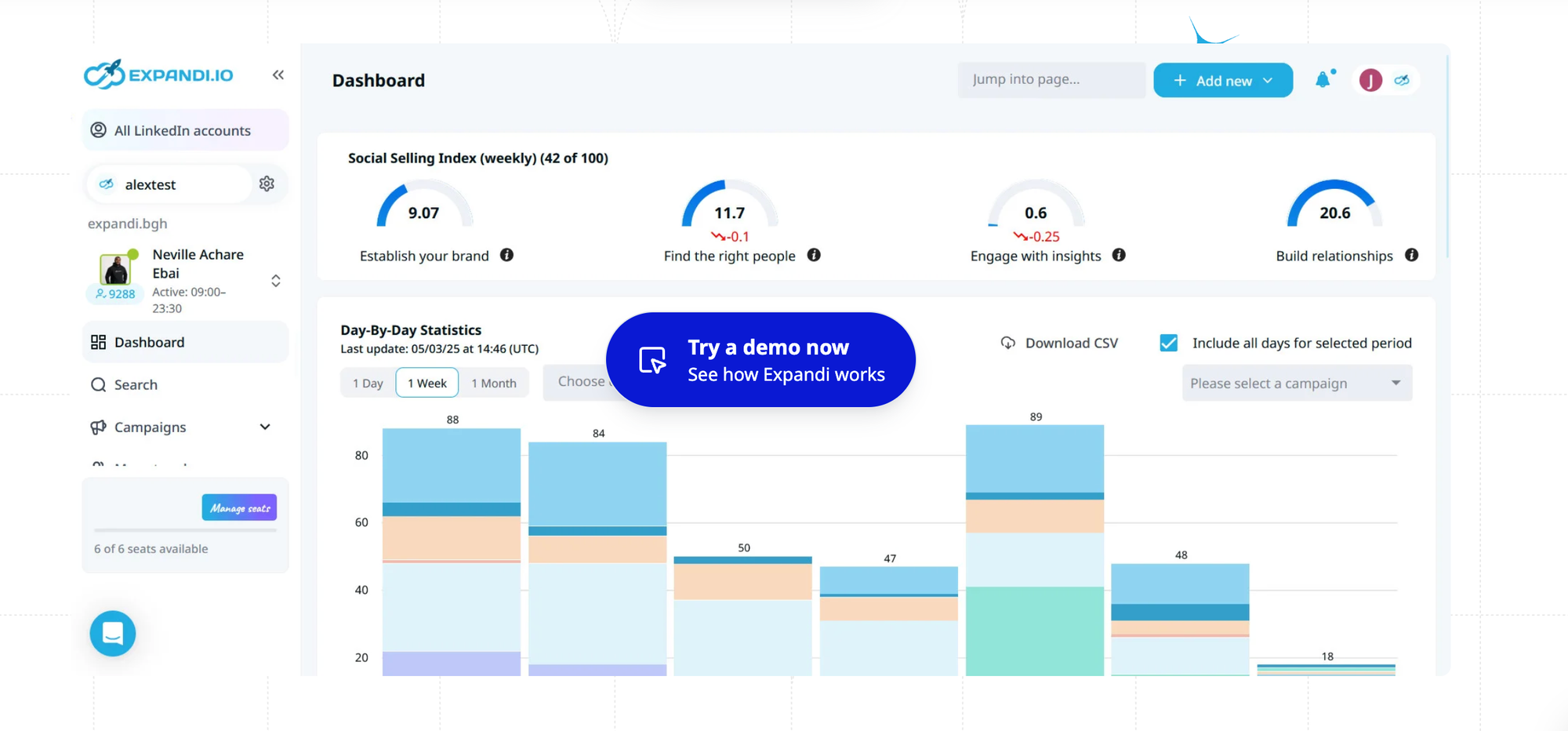This screenshot has height=731, width=1568.
Task: Open Search in the sidebar
Action: 136,384
